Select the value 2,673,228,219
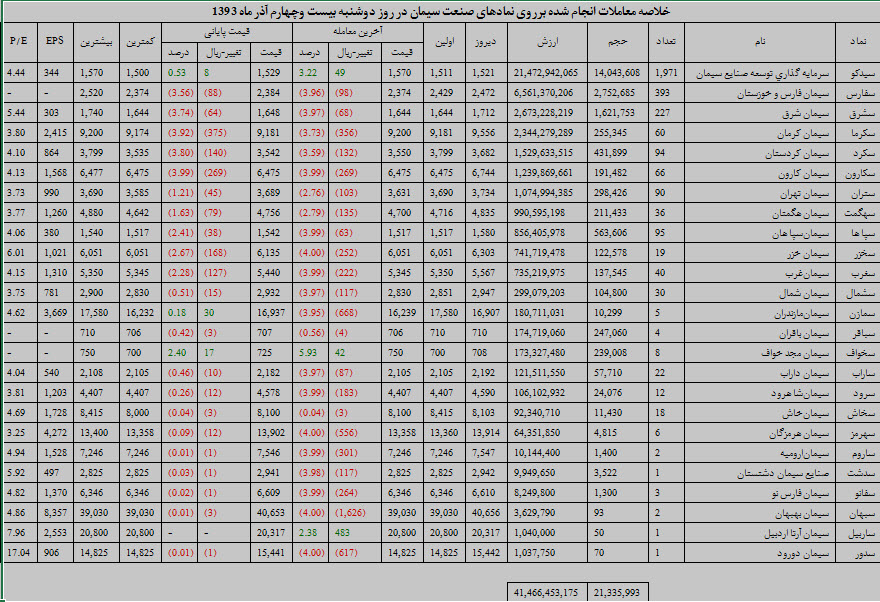 543,113
